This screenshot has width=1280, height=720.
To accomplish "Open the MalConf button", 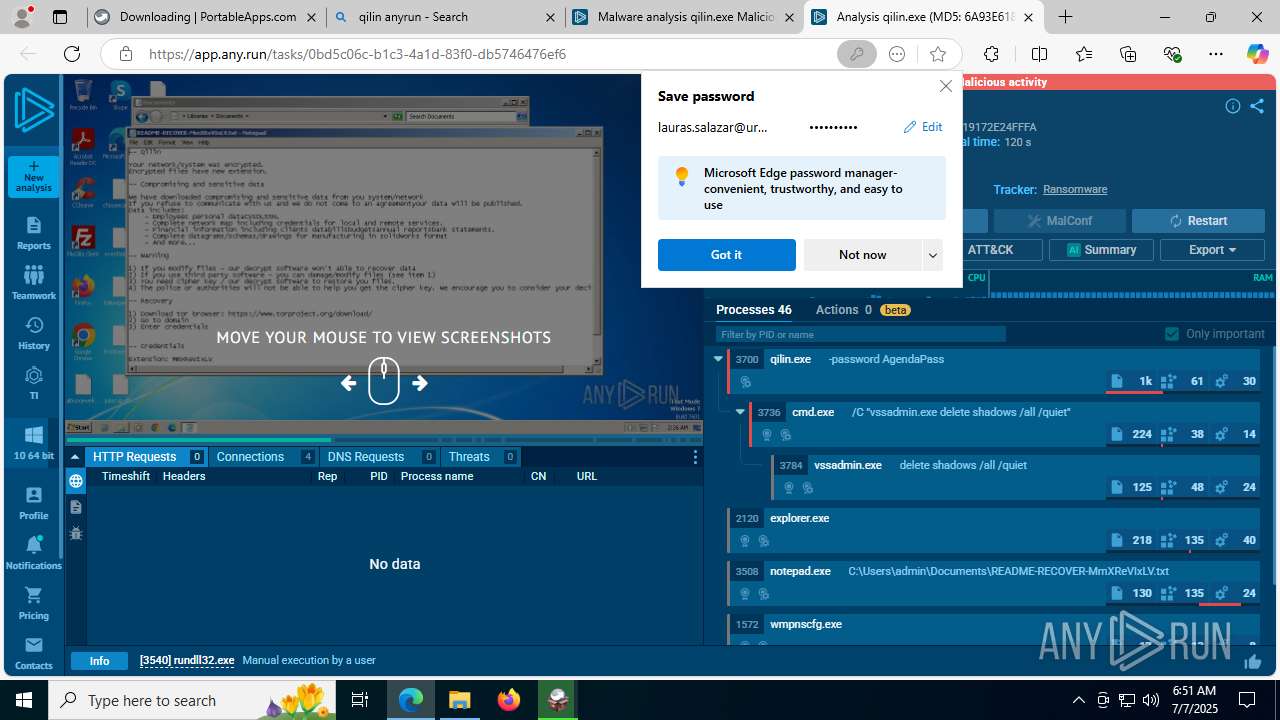I will coord(1059,221).
